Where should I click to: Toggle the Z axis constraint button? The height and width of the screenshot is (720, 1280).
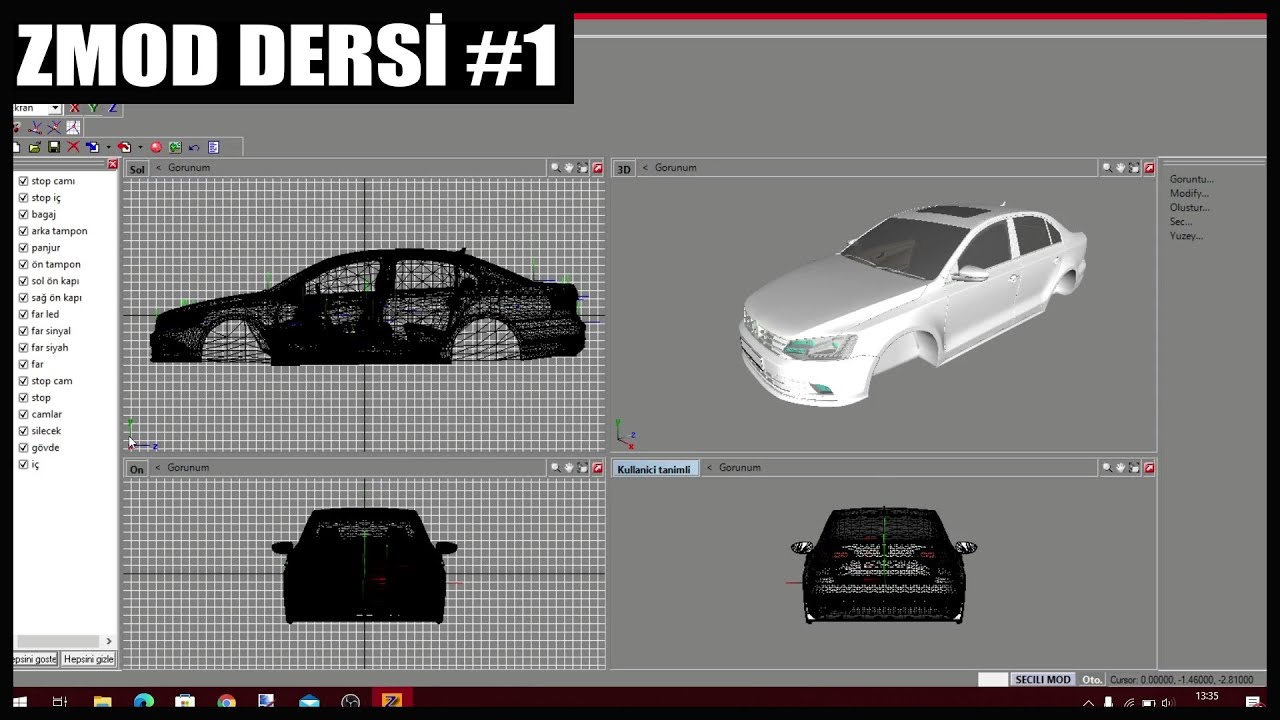click(x=112, y=108)
